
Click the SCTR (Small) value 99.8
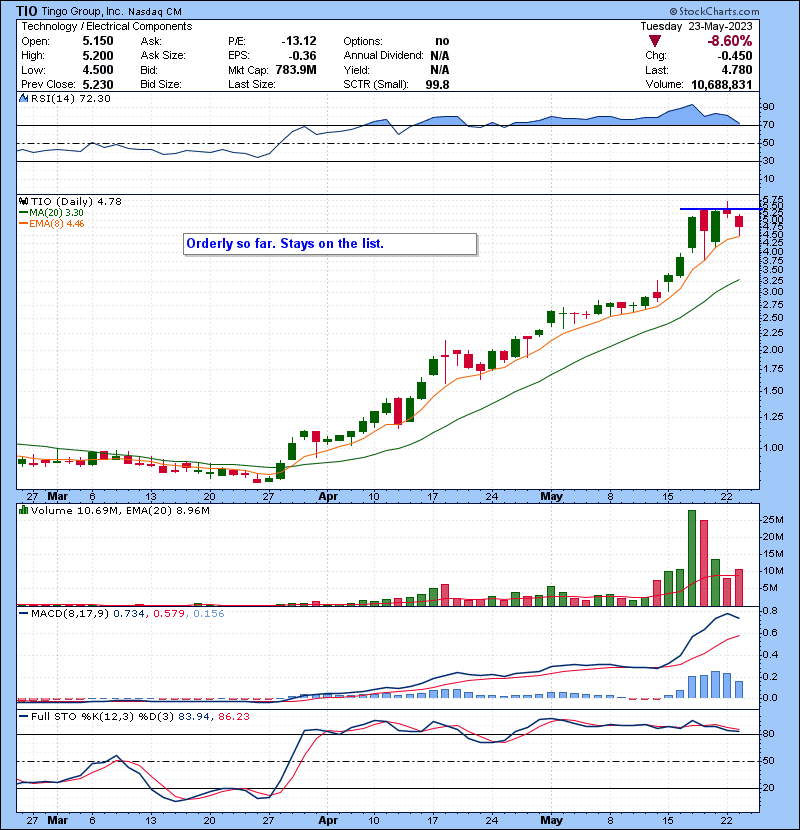pyautogui.click(x=437, y=84)
